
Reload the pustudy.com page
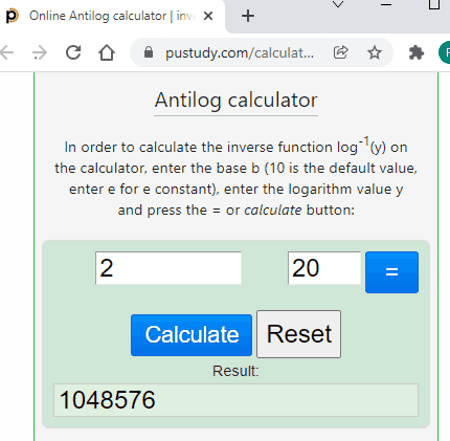pos(73,52)
